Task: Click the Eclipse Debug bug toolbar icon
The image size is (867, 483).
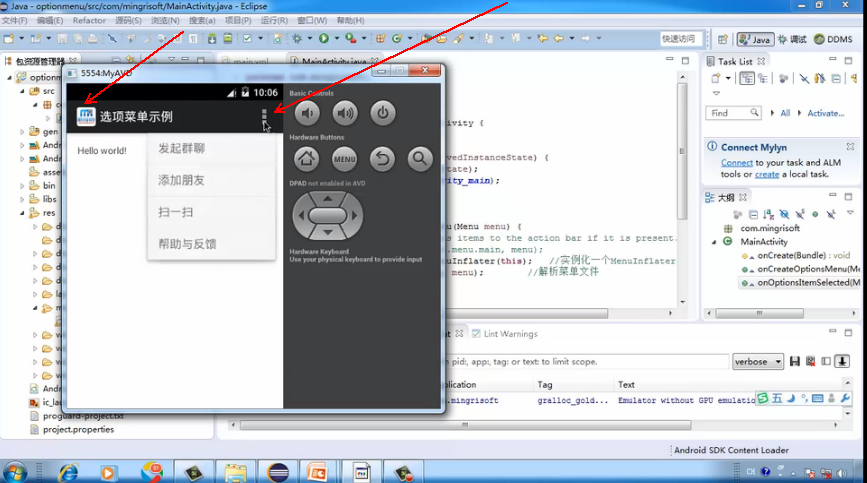Action: click(297, 38)
